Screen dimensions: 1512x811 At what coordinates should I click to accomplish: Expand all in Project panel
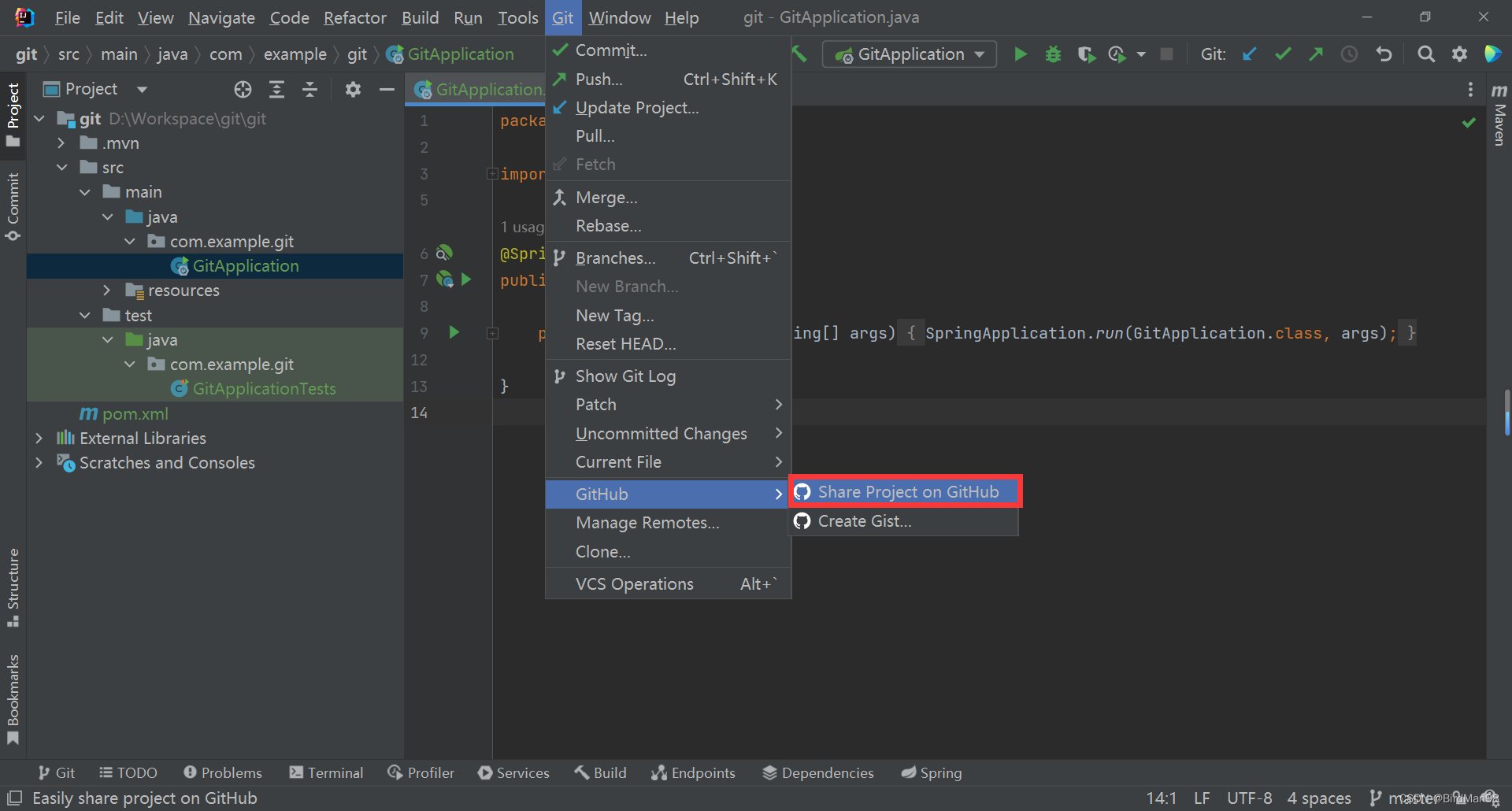click(x=276, y=90)
